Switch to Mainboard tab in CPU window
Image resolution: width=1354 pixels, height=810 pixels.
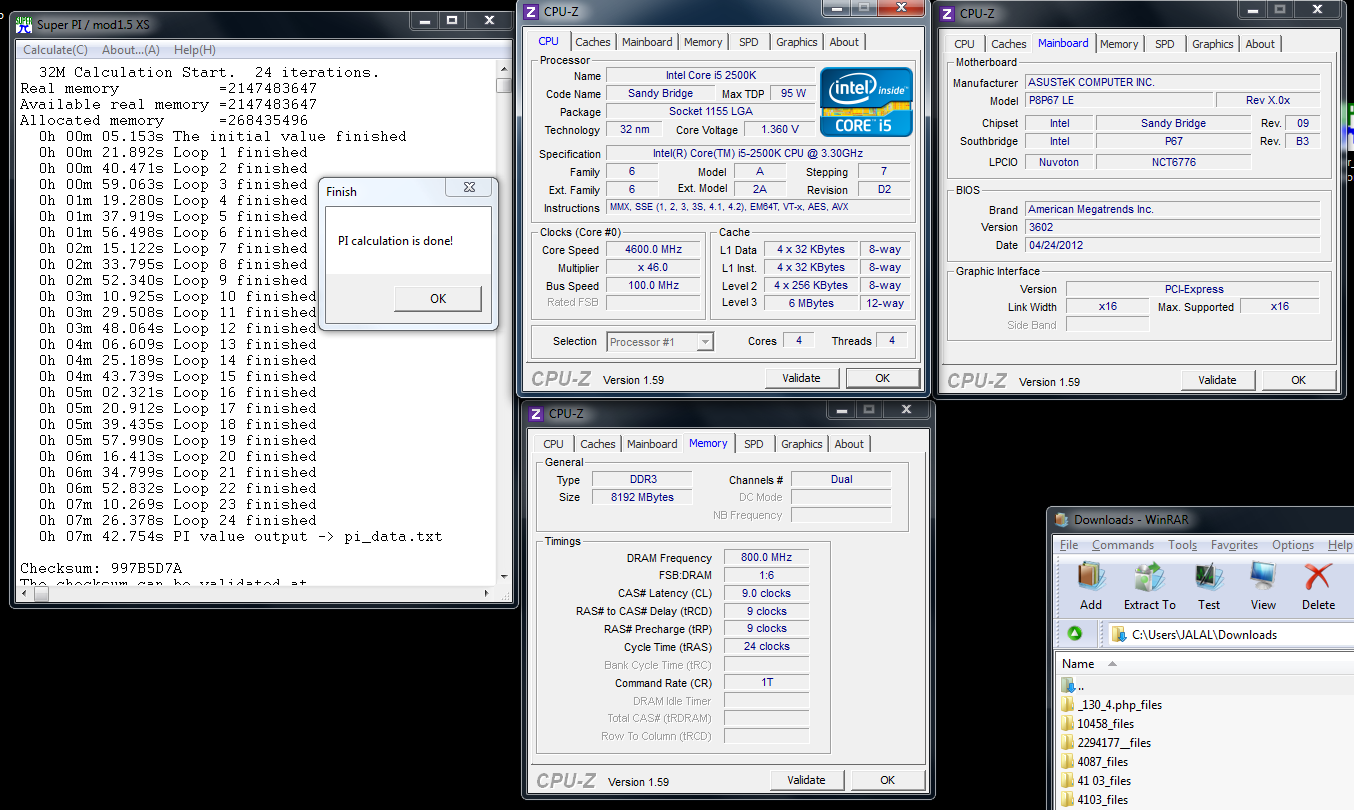(647, 42)
